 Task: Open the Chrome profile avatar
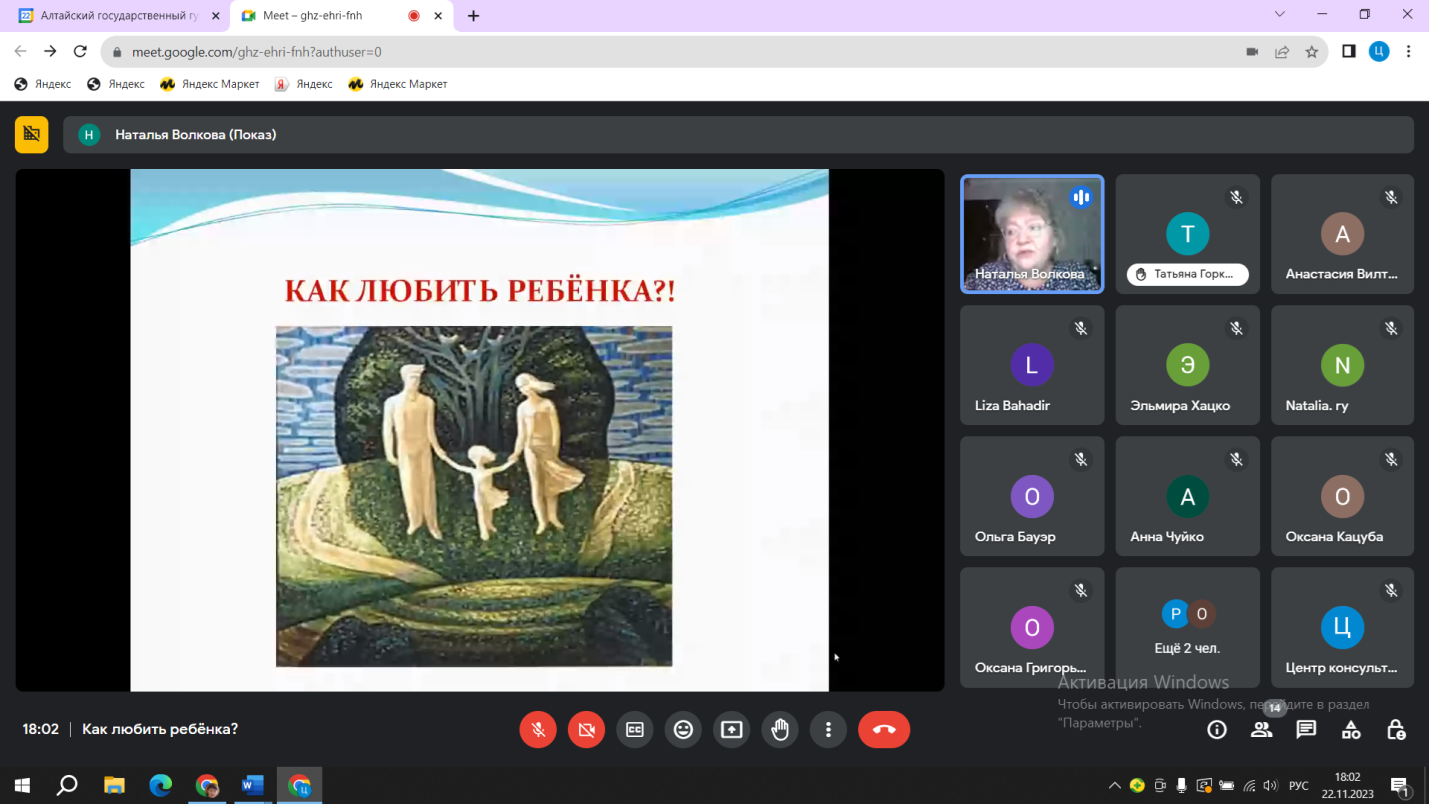coord(1379,52)
